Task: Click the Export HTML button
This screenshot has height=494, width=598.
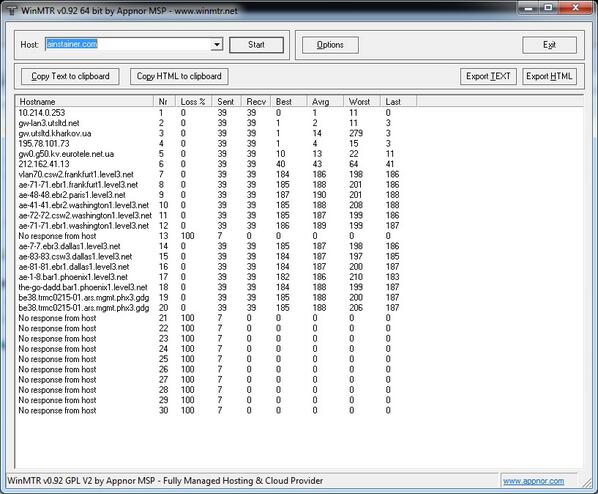Action: point(549,76)
